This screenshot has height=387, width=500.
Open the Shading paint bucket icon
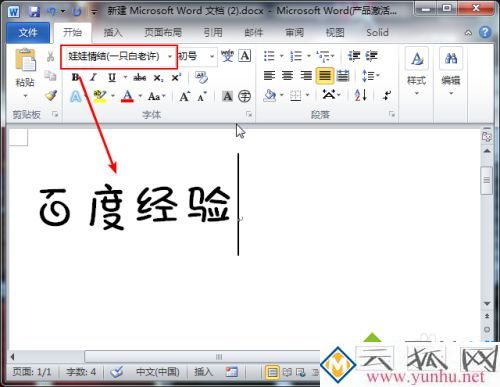(270, 96)
